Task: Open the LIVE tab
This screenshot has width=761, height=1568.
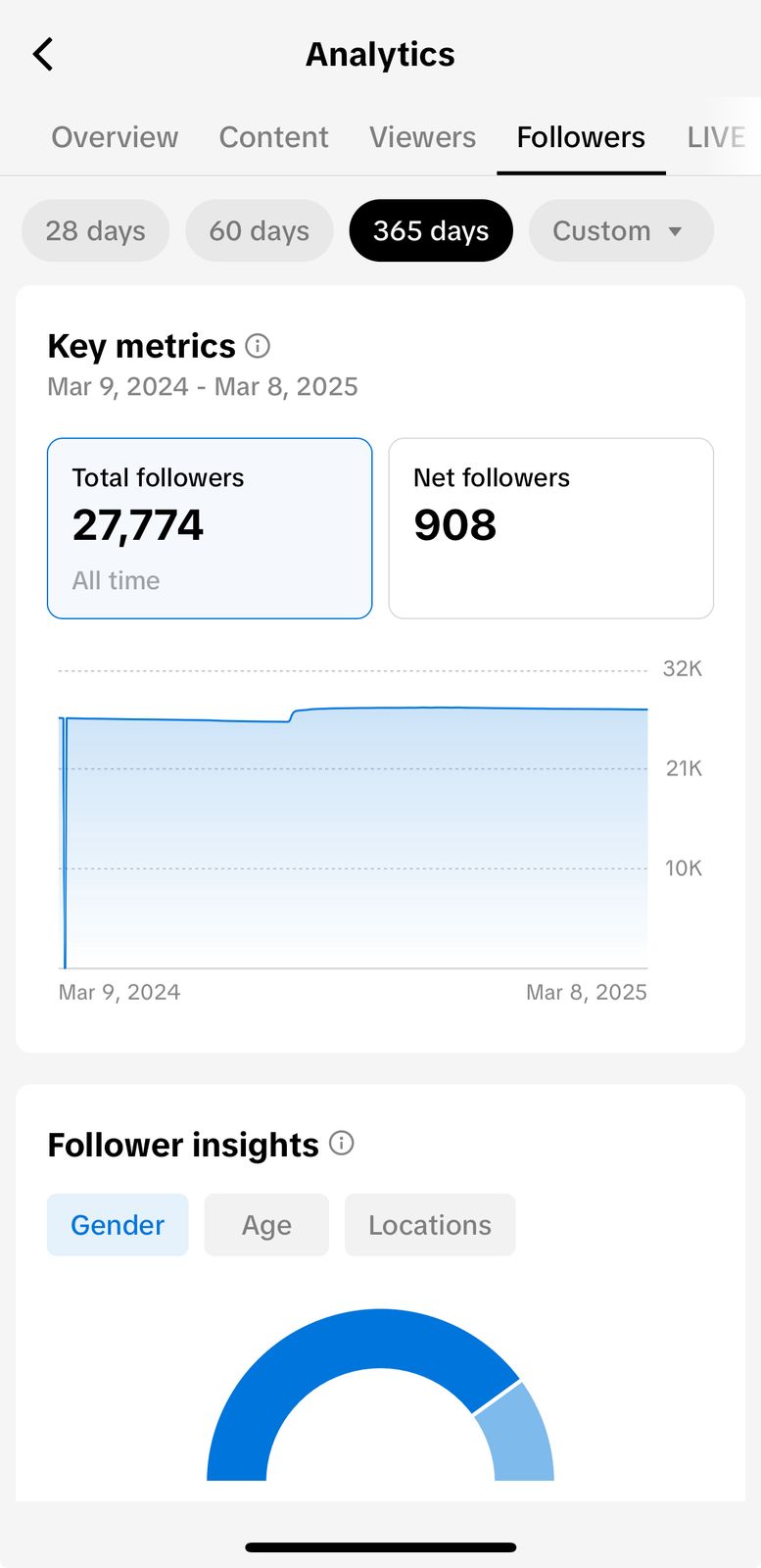Action: coord(716,137)
